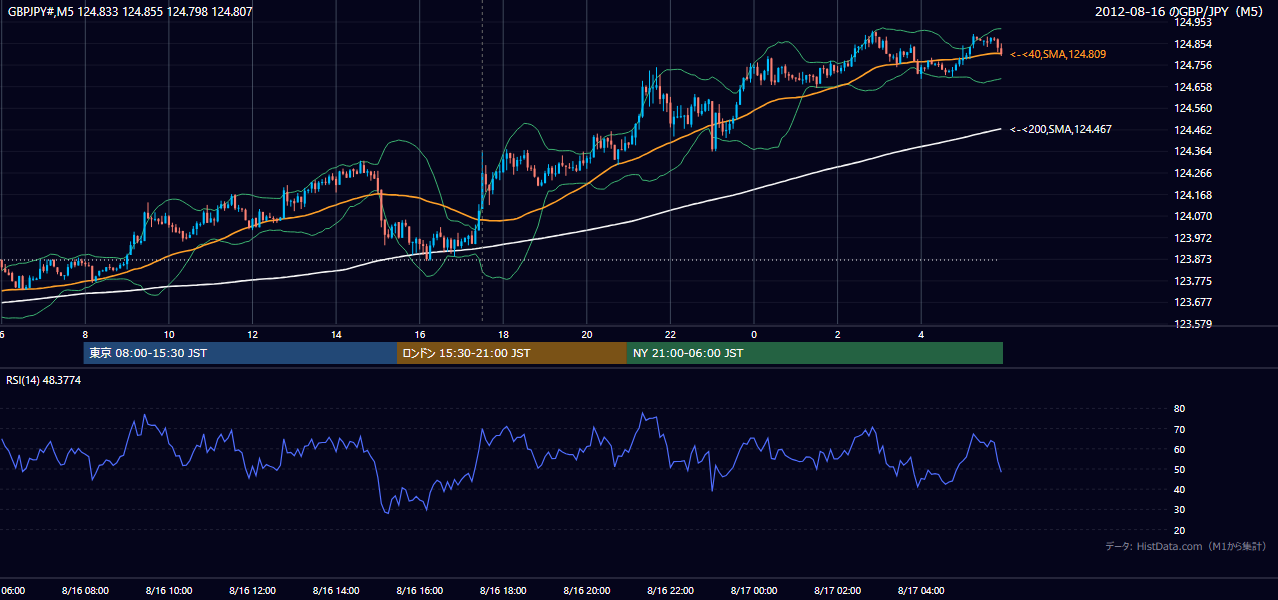Click RSI scale level 60
This screenshot has height=600, width=1278.
point(1180,449)
